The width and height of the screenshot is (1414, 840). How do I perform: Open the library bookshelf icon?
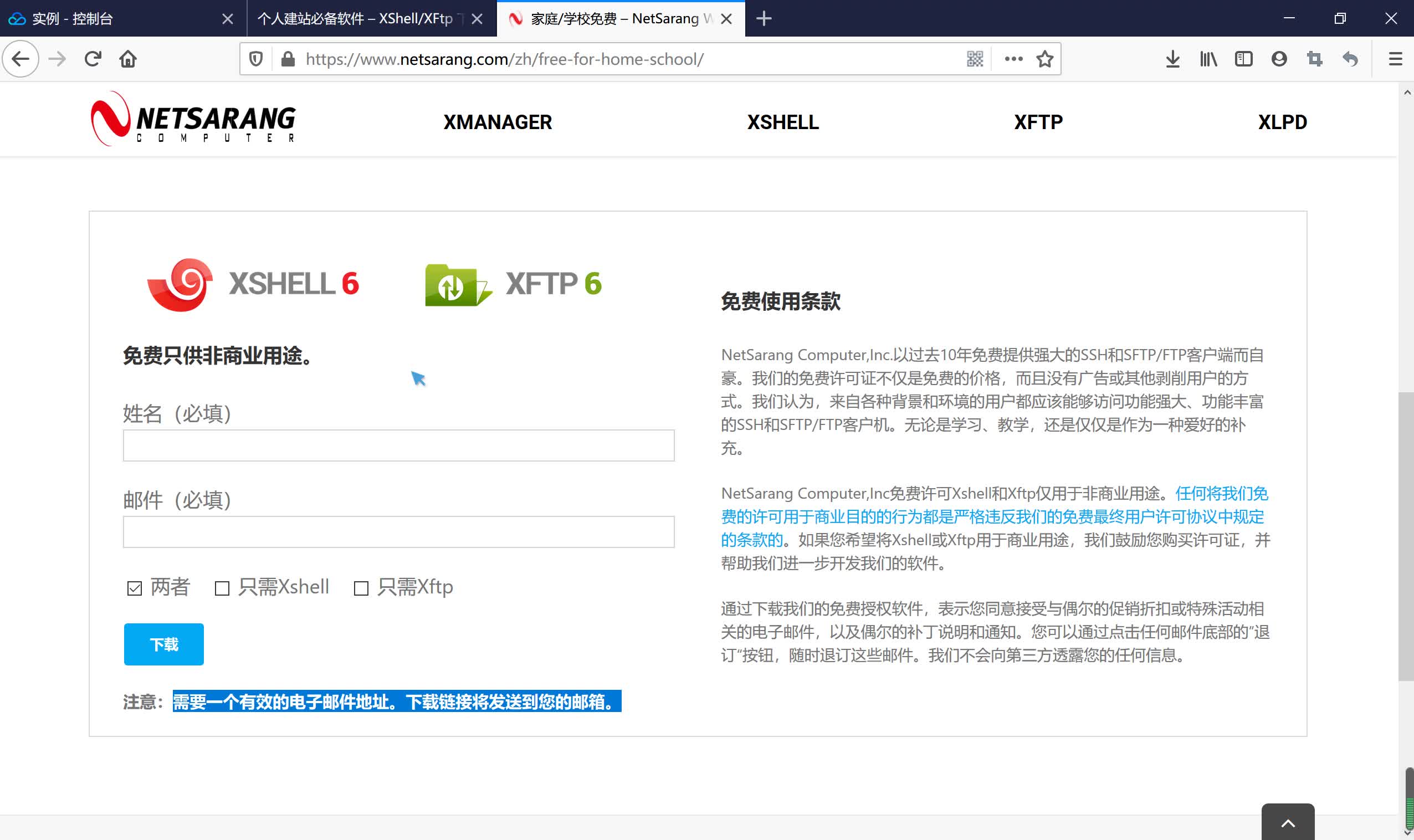[1208, 59]
